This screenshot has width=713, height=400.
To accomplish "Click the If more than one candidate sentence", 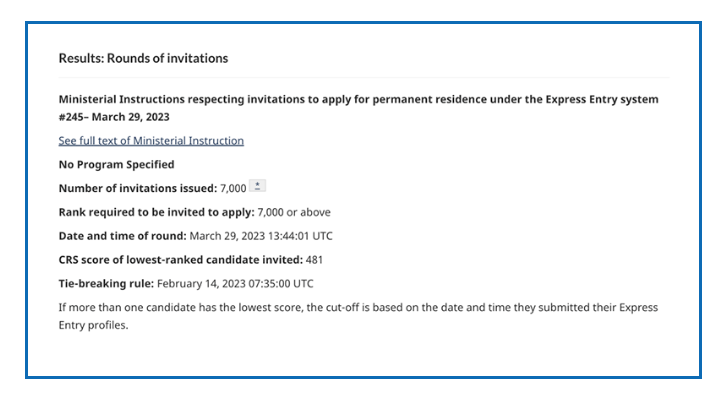I will pos(358,316).
